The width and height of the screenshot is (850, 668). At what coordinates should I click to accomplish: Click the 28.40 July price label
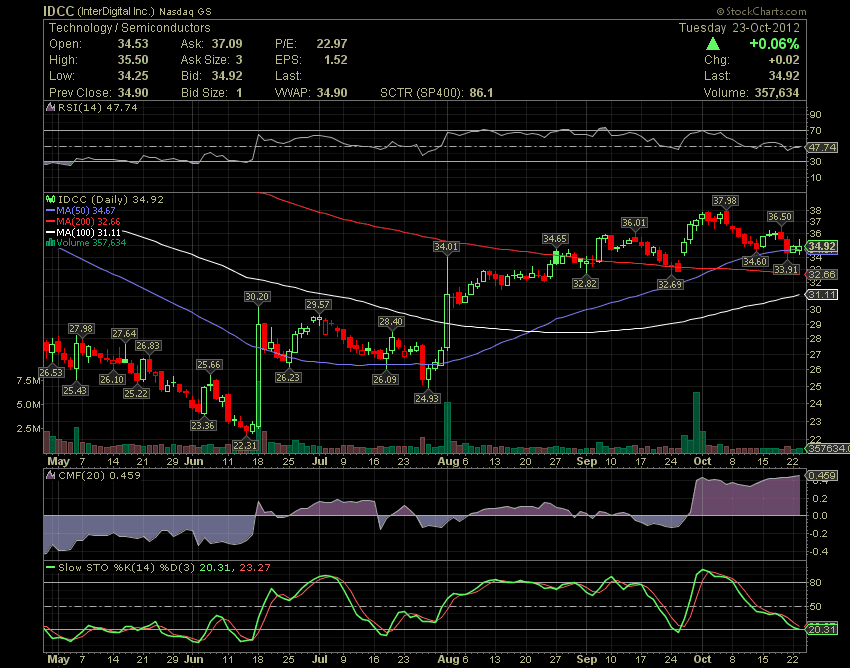391,322
